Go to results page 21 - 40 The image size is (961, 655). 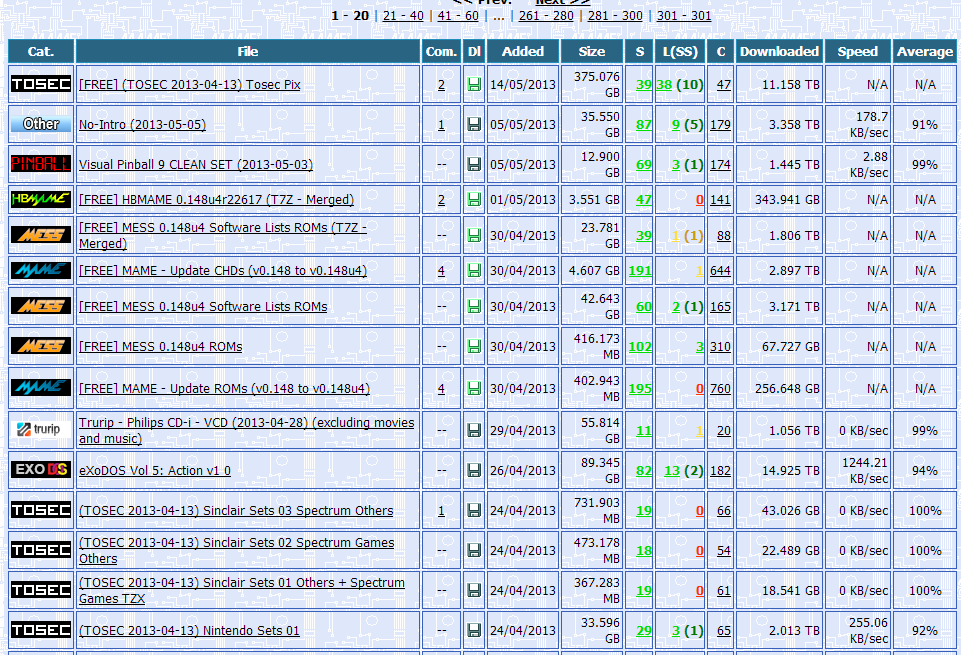point(403,16)
